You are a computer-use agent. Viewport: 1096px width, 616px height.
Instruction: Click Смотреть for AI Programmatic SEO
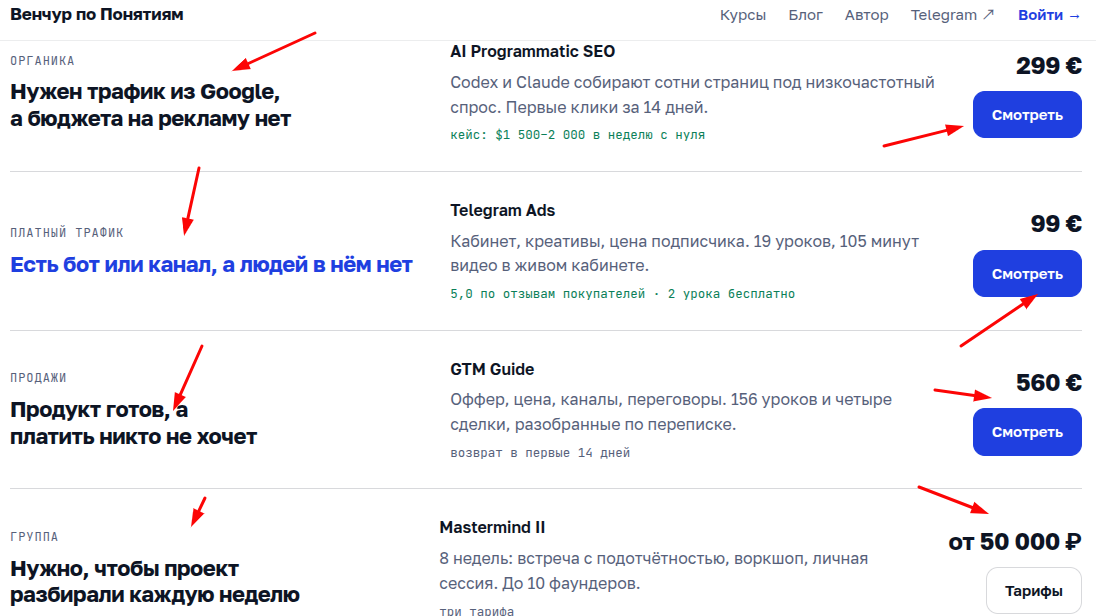coord(1027,115)
